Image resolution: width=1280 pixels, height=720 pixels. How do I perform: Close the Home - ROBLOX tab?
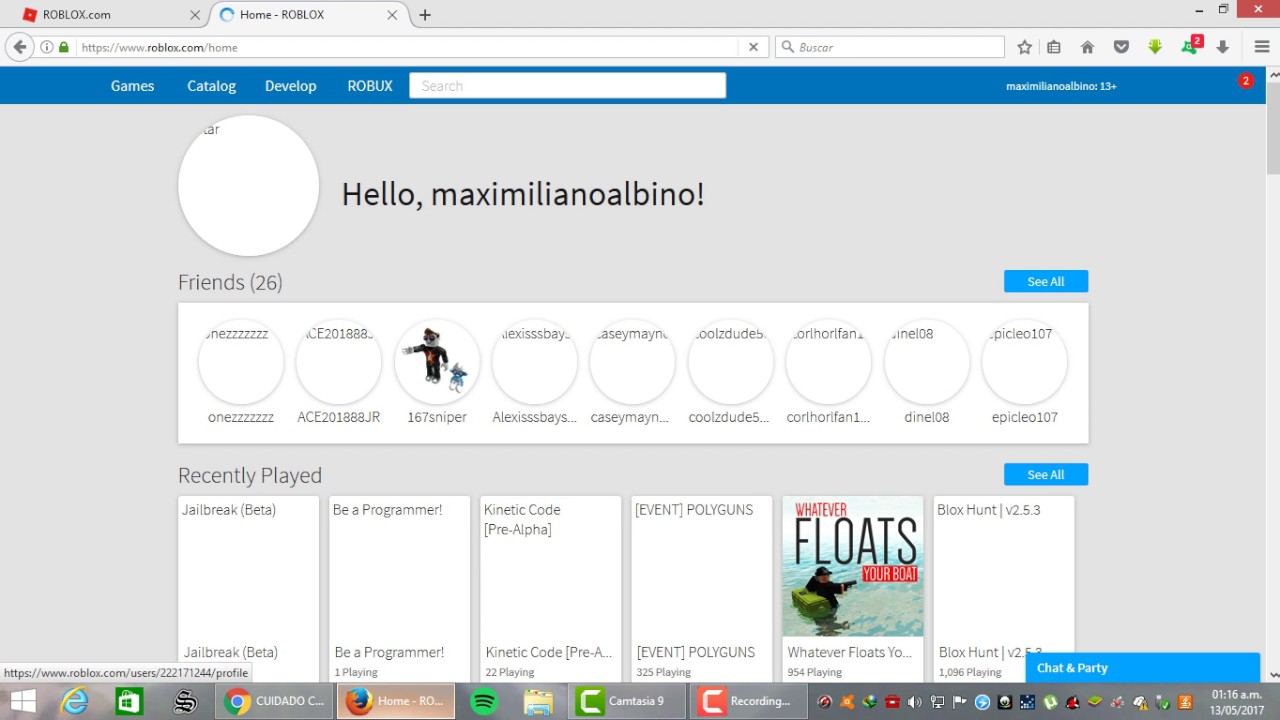pyautogui.click(x=392, y=15)
